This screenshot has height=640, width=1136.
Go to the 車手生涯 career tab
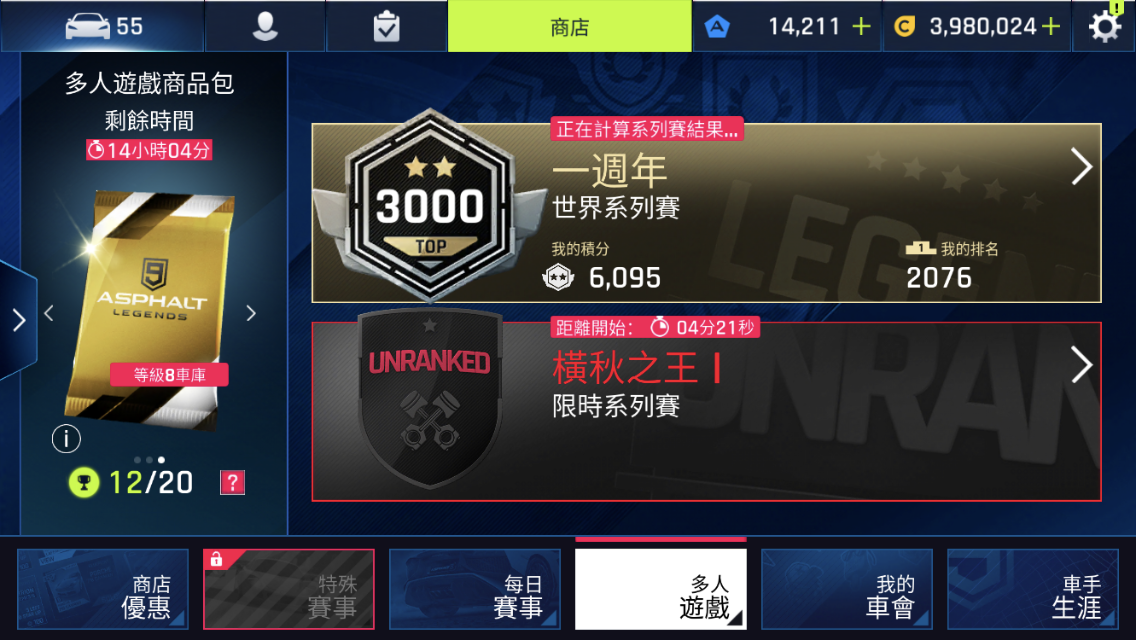[1033, 589]
